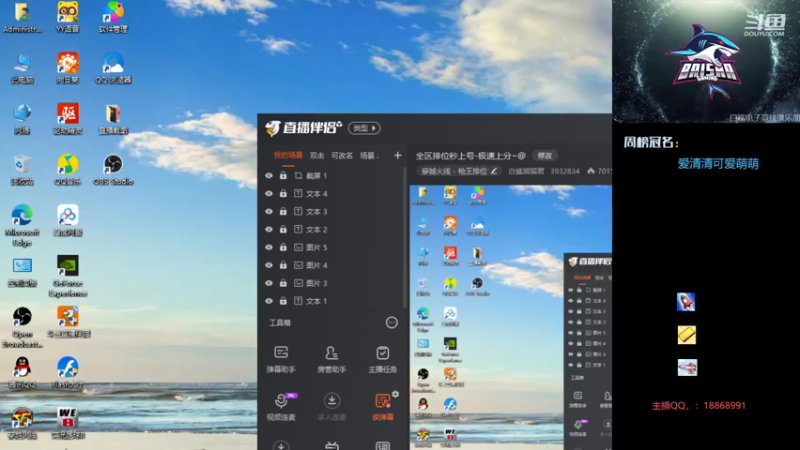Open the 弹幕助手 tool
The height and width of the screenshot is (450, 800).
coord(281,359)
